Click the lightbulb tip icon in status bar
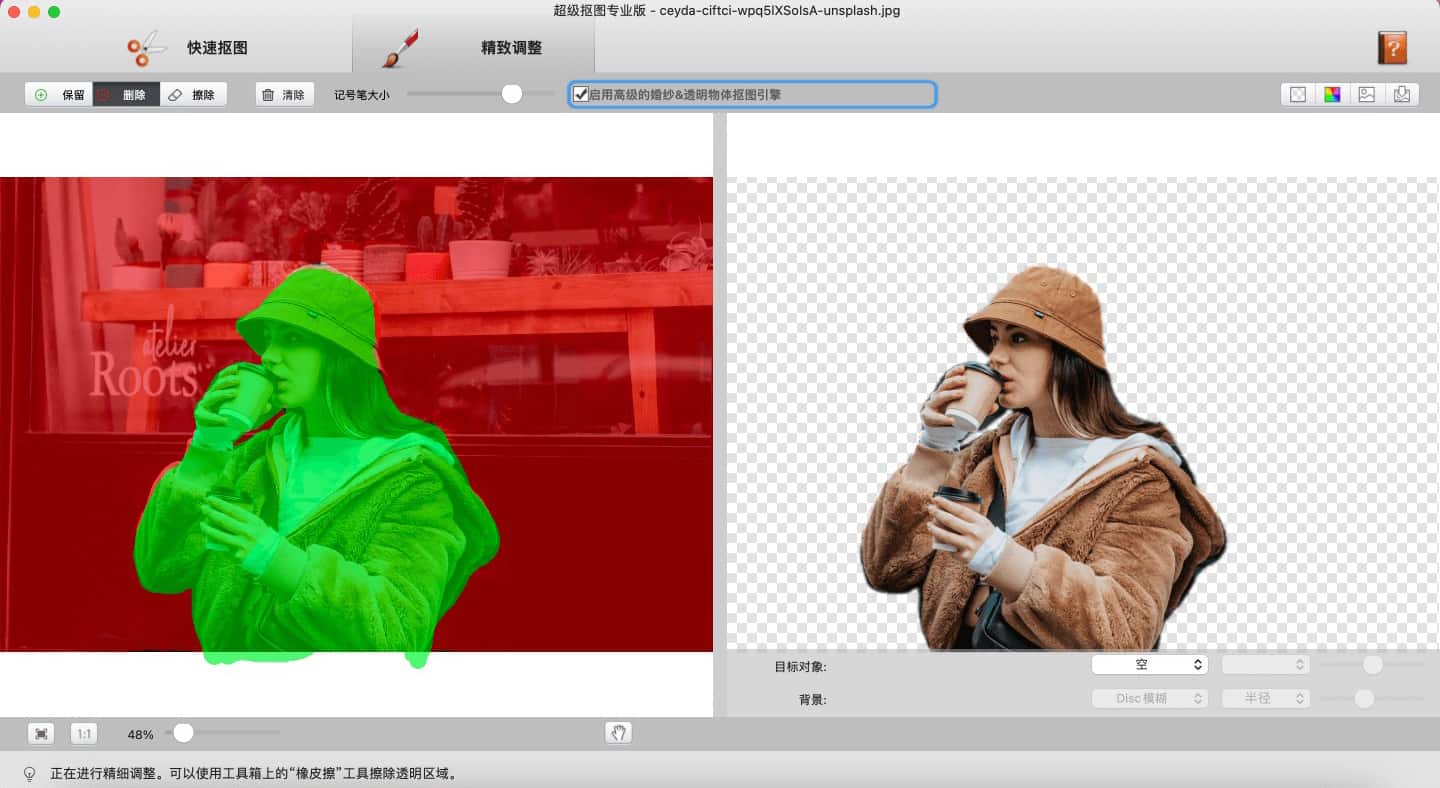1440x788 pixels. tap(30, 773)
